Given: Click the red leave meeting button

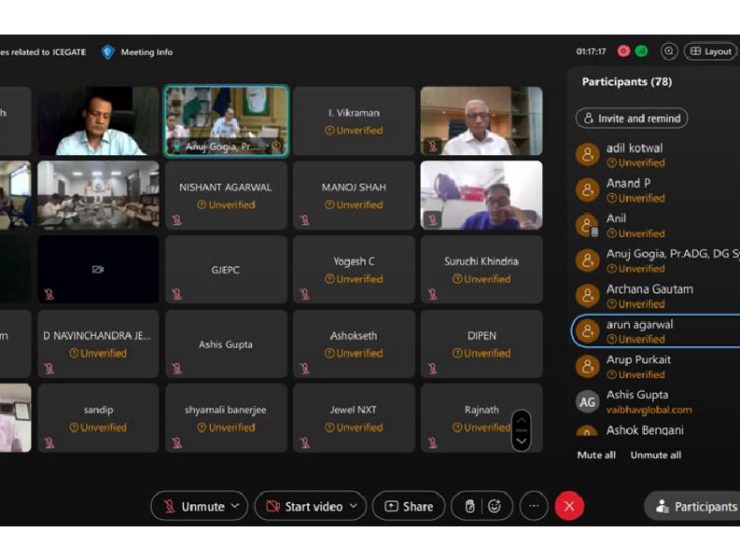Looking at the screenshot, I should (x=569, y=506).
